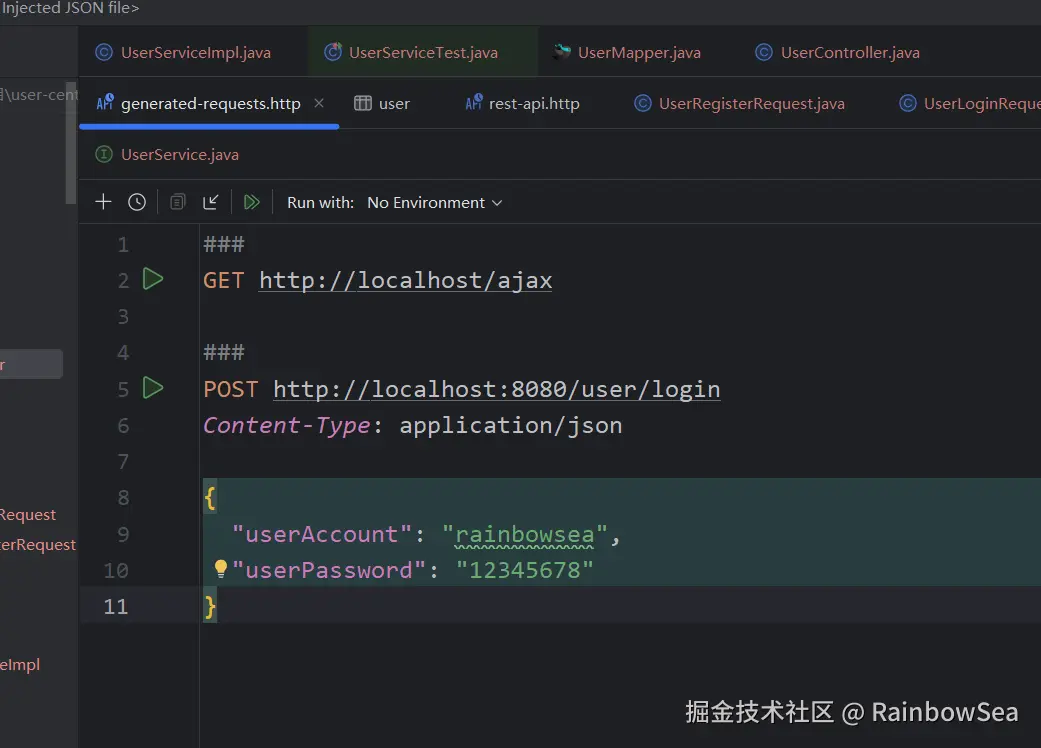Screen dimensions: 1041x748
Task: Click the import arrow icon in toolbar
Action: coord(210,202)
